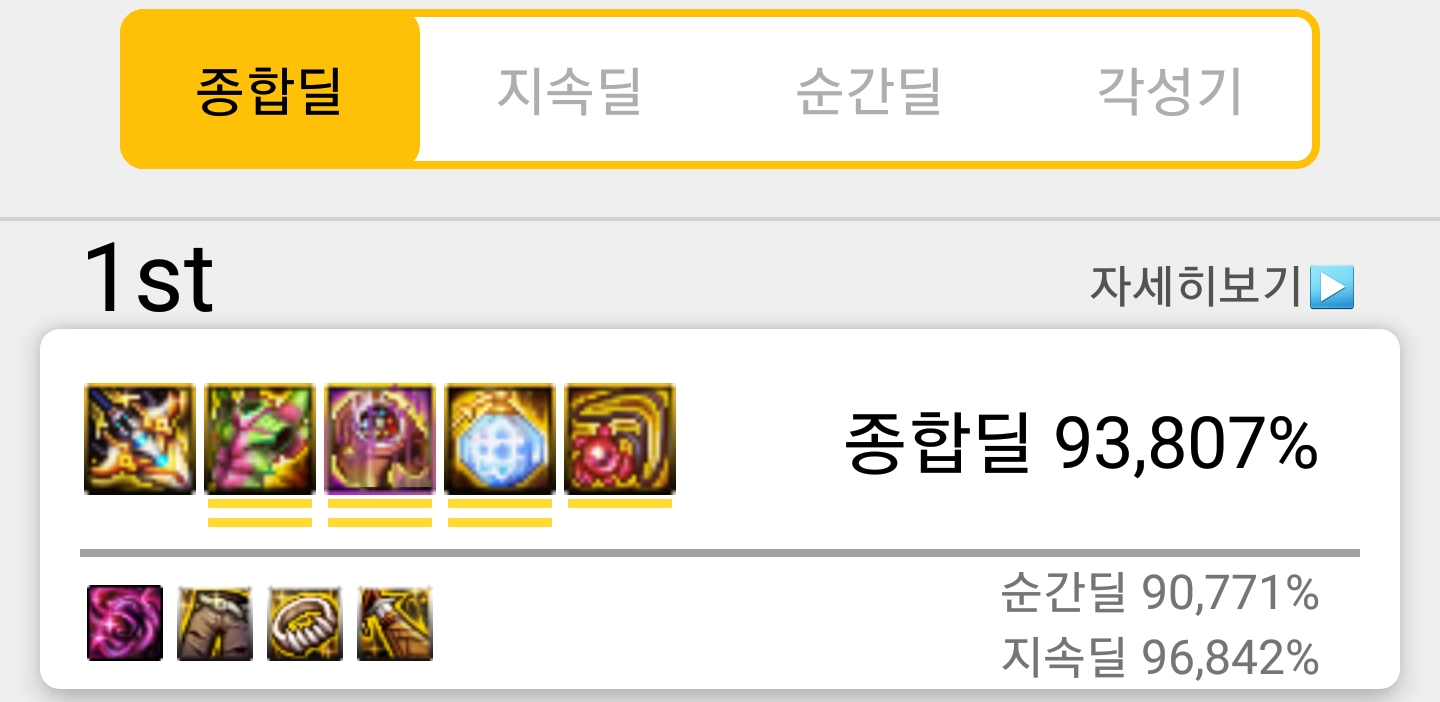
Task: Click the blue play arrow beside 자세히보기
Action: click(x=1332, y=288)
